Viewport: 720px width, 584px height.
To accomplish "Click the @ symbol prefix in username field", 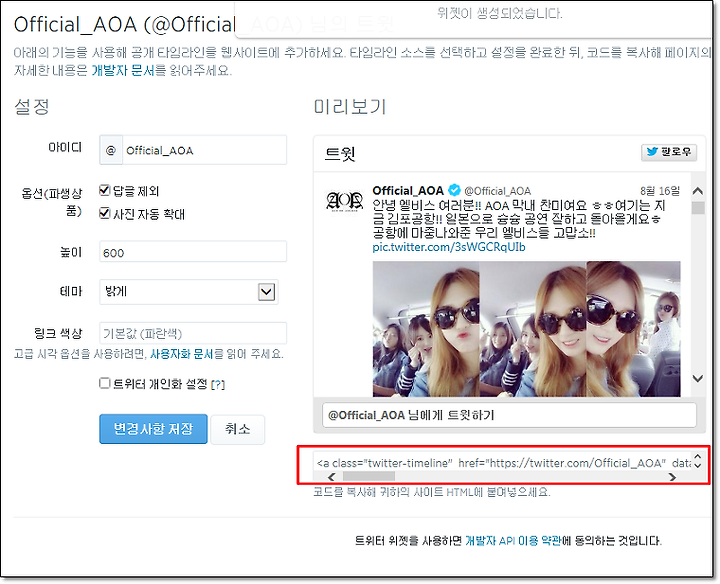I will point(111,150).
